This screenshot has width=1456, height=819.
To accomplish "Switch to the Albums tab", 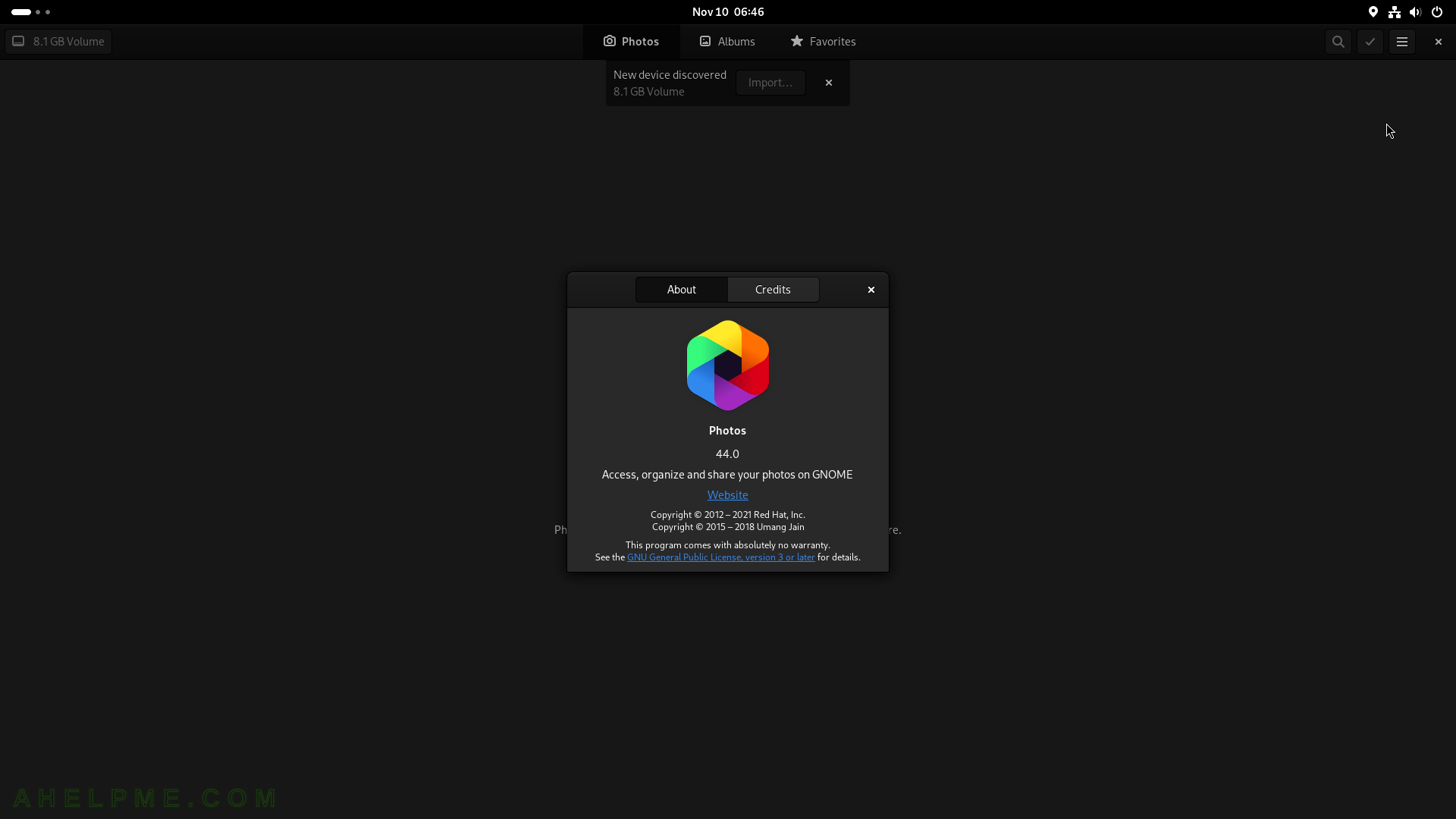I will [x=727, y=42].
